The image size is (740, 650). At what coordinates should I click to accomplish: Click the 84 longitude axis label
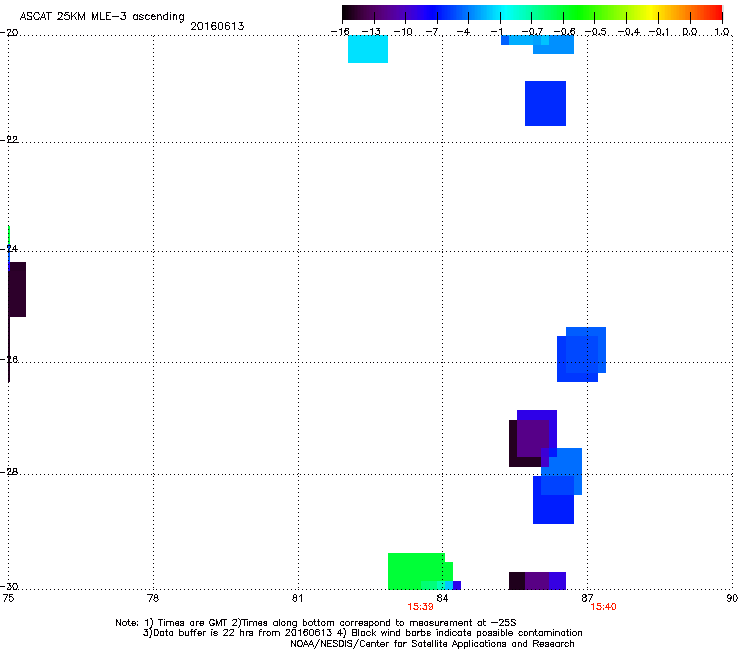[442, 598]
